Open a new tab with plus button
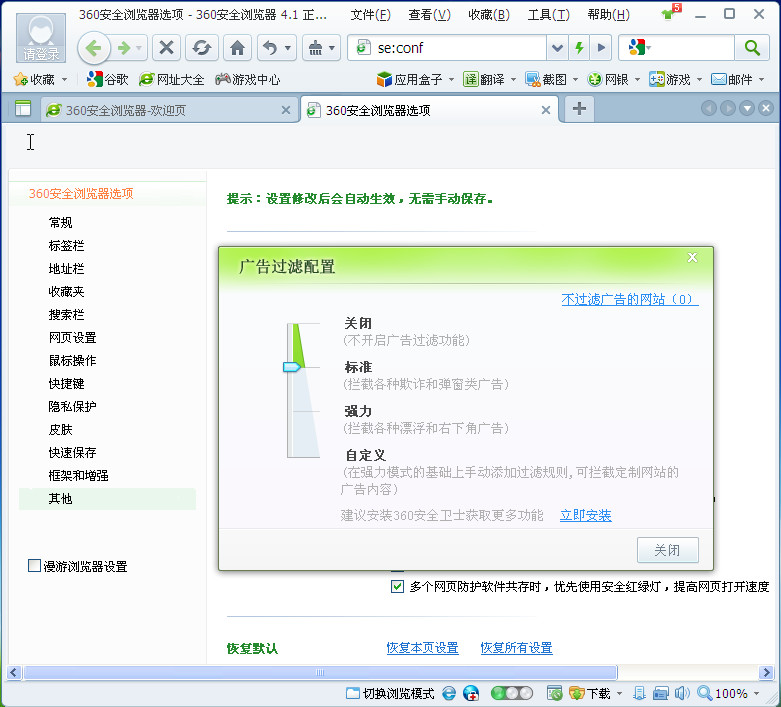781x707 pixels. pos(579,108)
